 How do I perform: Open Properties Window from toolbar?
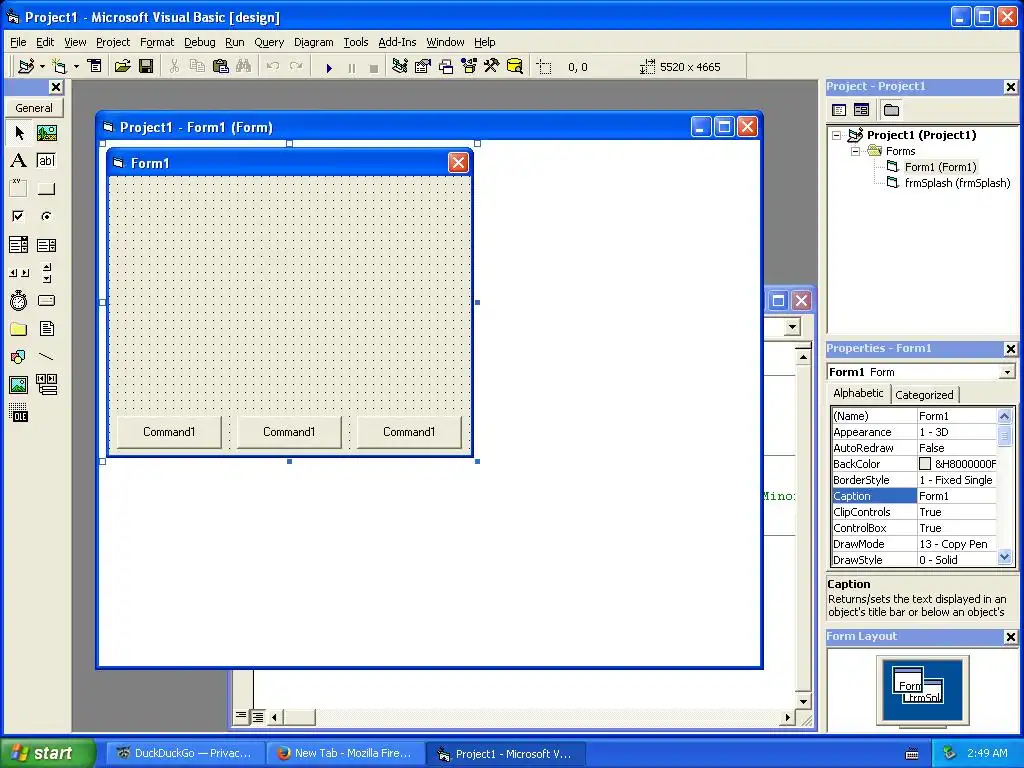423,67
